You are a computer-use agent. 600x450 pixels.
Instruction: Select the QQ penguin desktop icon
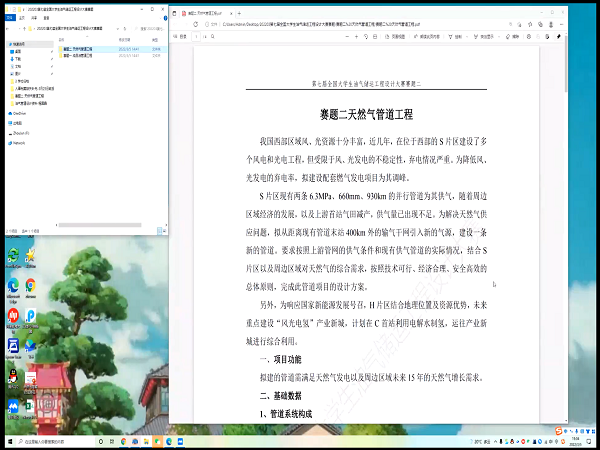point(13,378)
